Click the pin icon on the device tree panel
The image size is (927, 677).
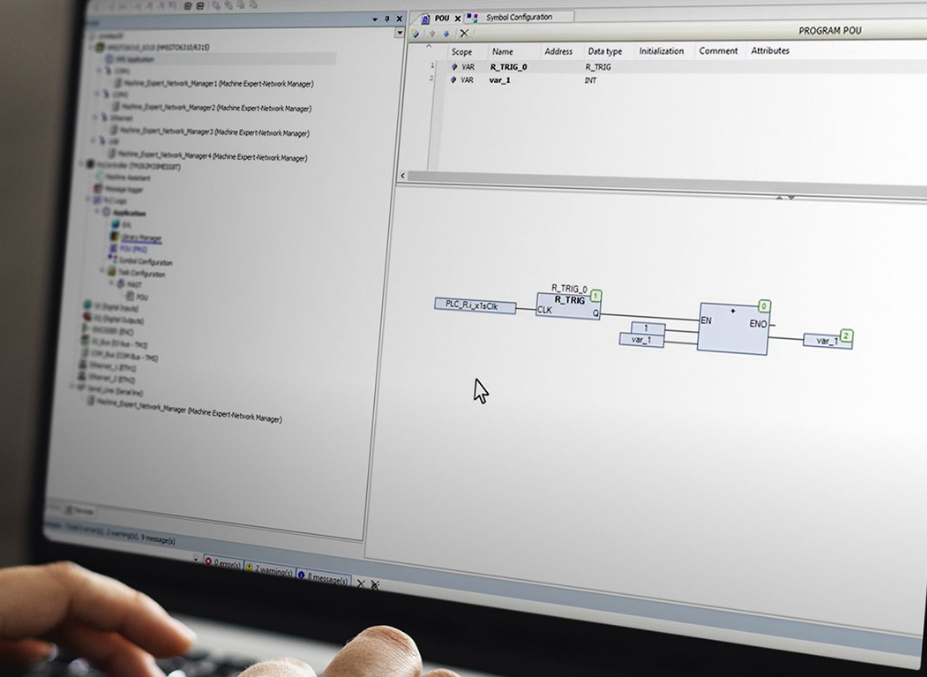pos(387,19)
